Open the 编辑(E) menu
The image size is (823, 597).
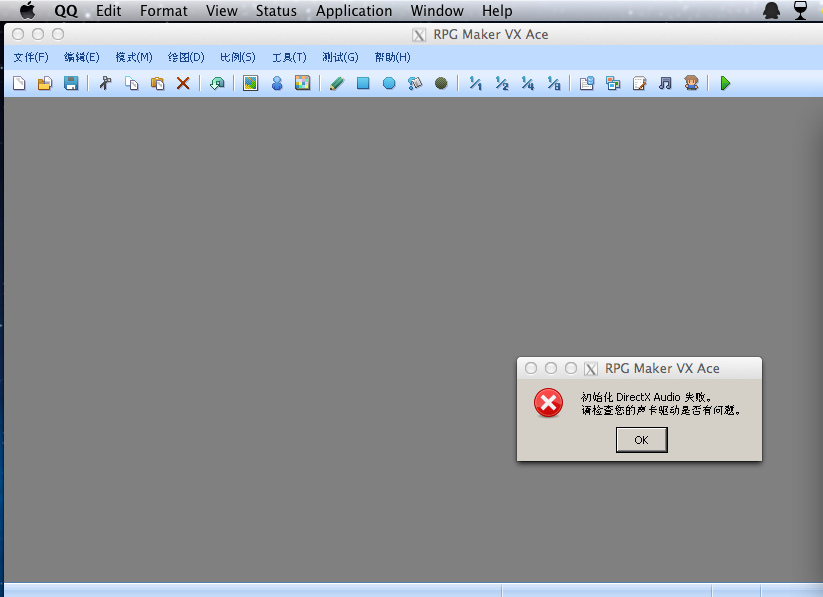pos(82,57)
